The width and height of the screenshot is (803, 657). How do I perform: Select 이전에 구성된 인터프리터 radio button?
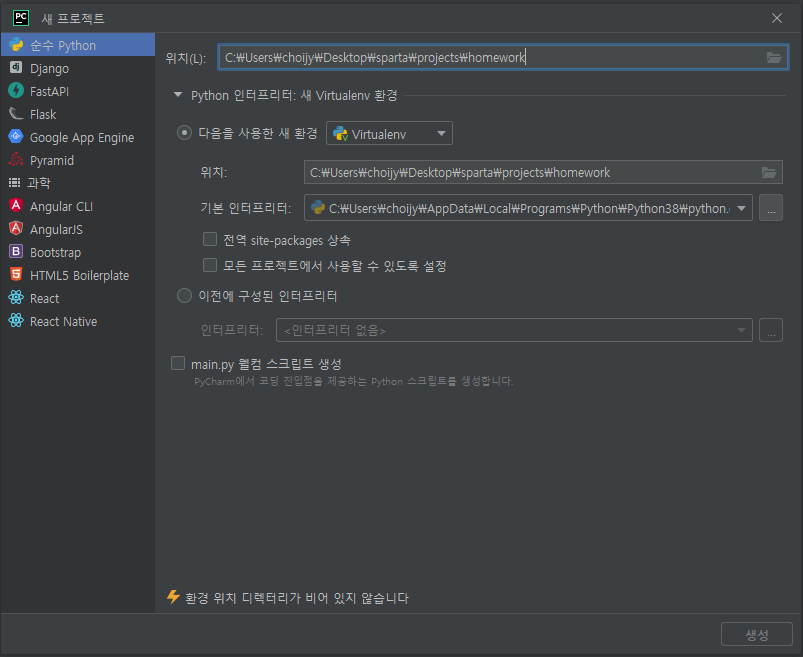[184, 295]
